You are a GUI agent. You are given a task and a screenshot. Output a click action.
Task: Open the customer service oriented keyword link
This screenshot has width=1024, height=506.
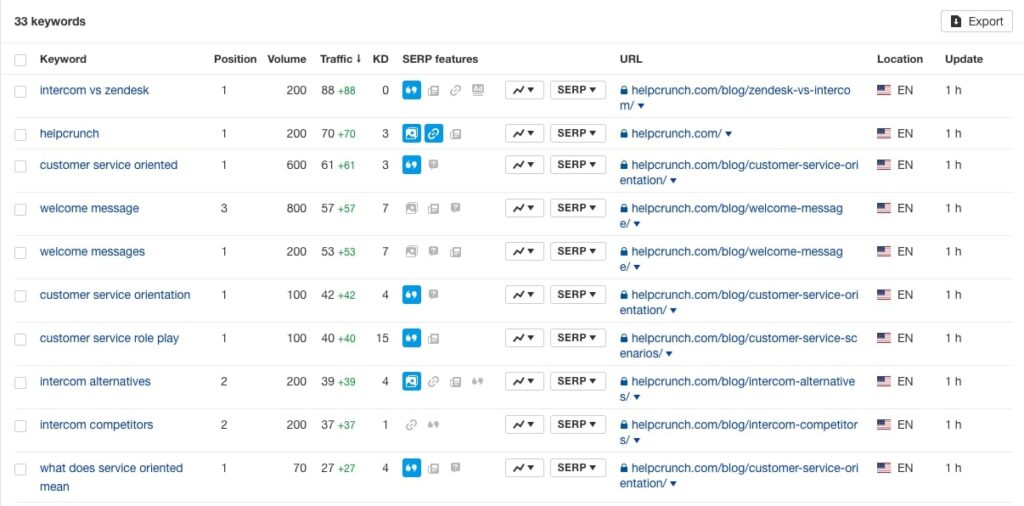pos(108,165)
